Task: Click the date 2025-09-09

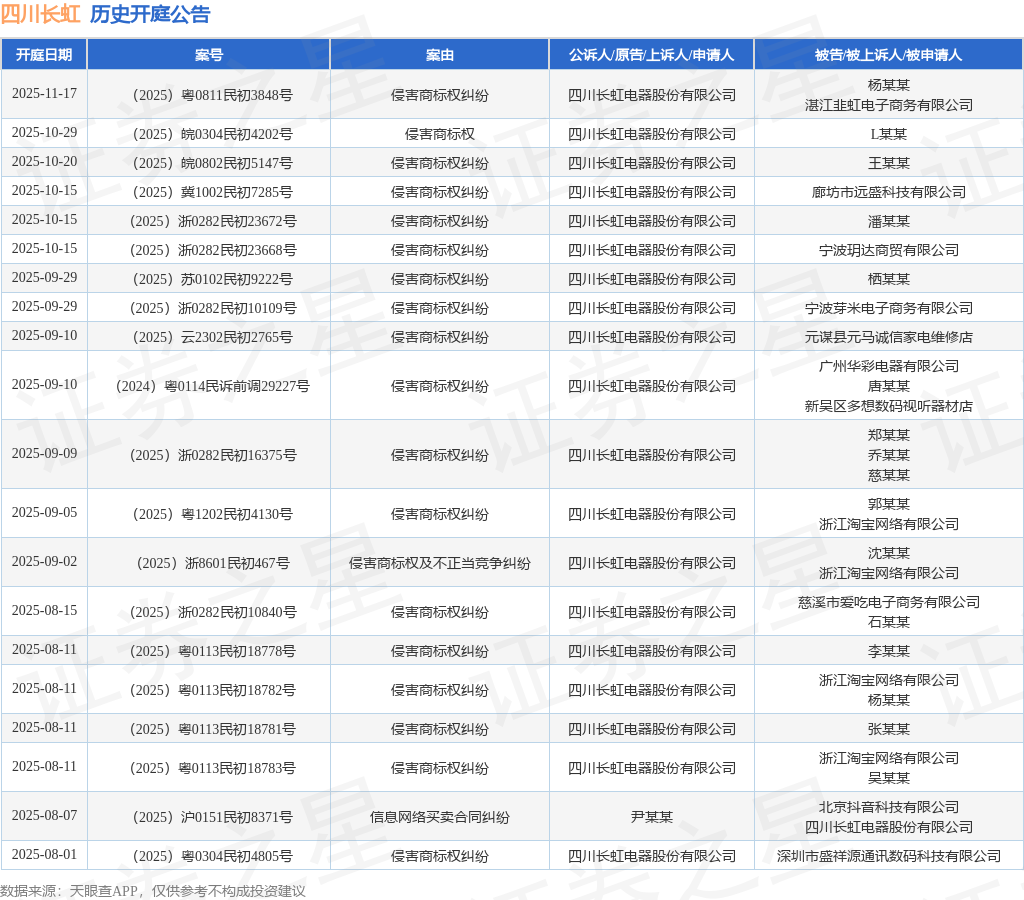Action: pos(44,453)
